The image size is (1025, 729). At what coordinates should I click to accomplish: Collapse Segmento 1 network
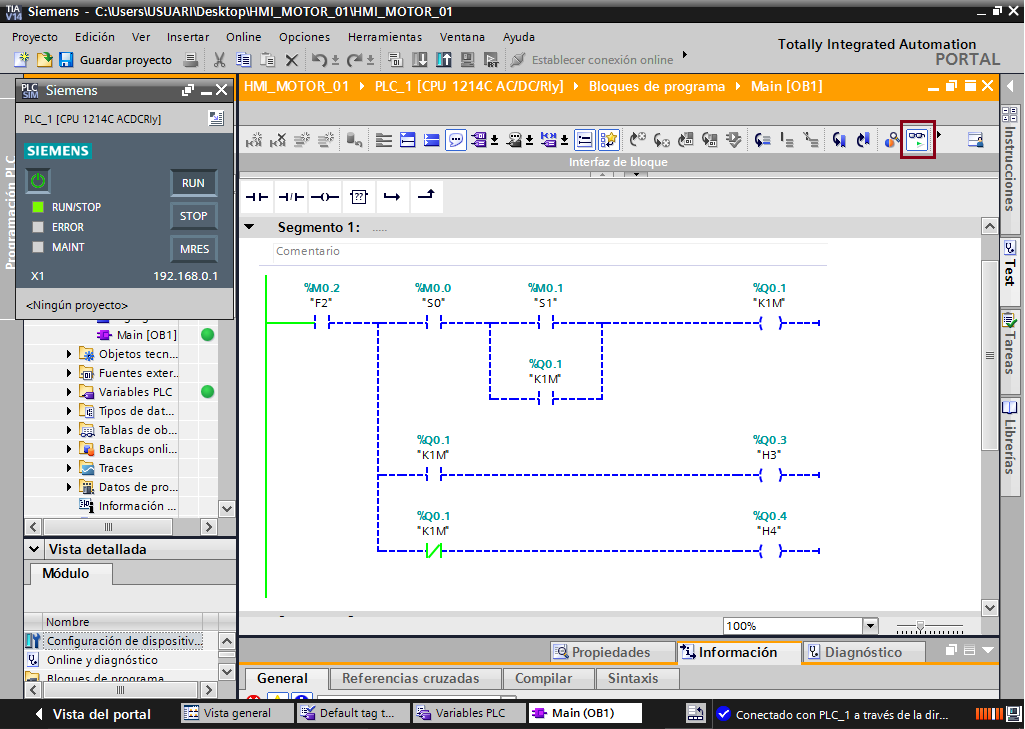pyautogui.click(x=249, y=227)
